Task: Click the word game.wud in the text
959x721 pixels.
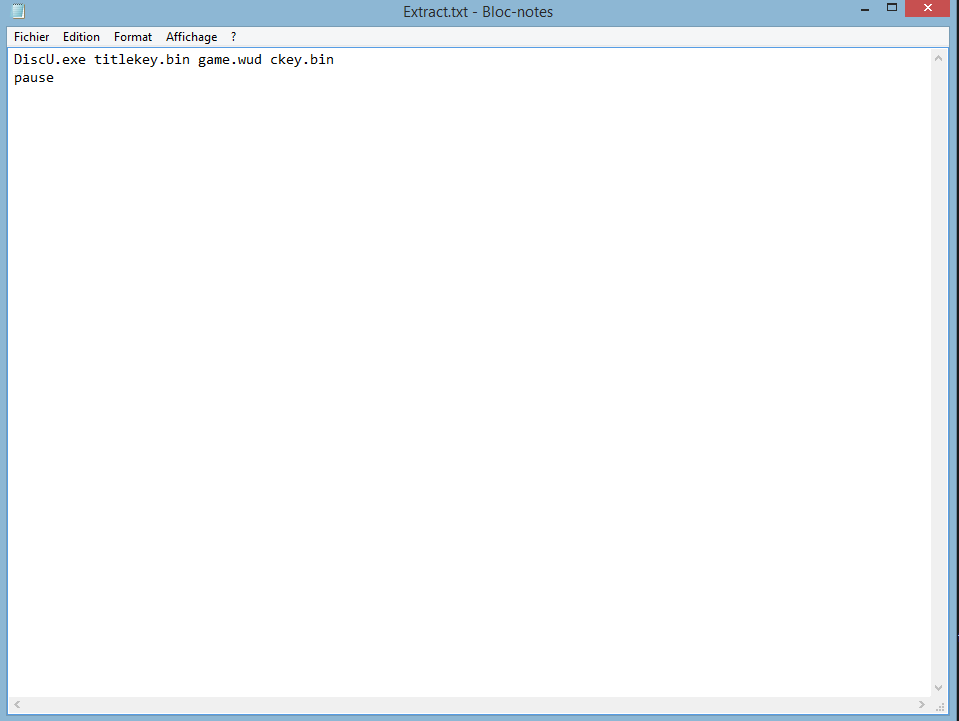Action: coord(230,59)
